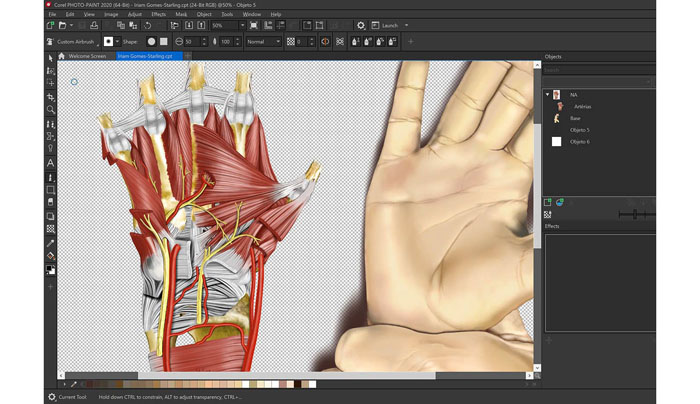Click the Pick tool arrow
Screen dimensions: 700x404
51,58
